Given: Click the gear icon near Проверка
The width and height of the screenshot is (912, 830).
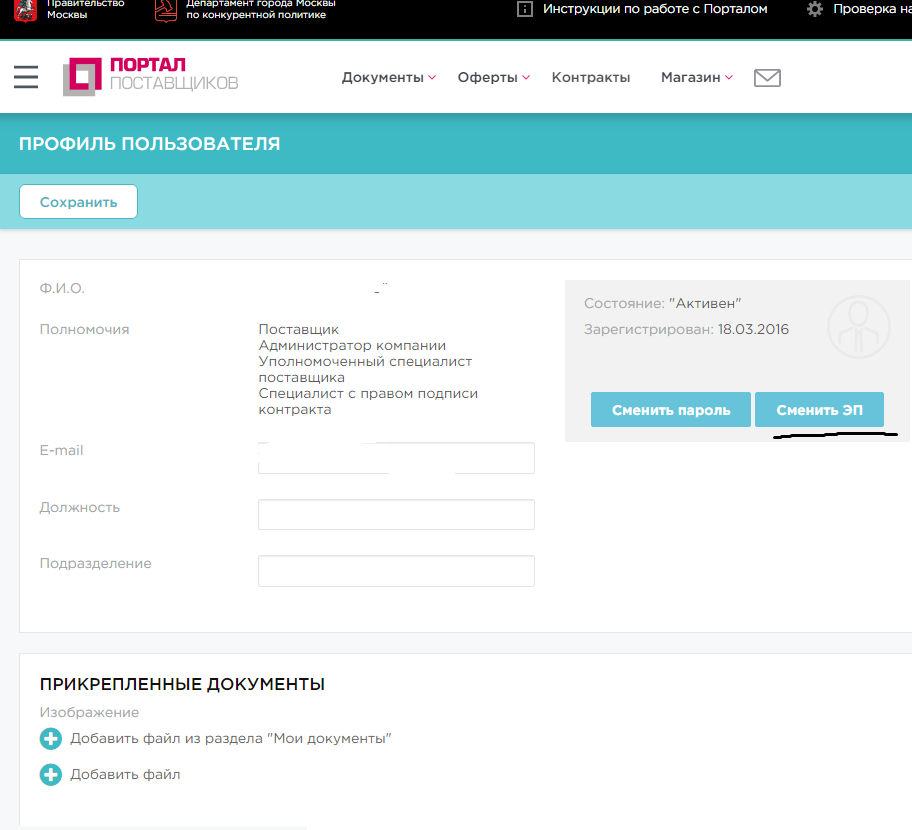Looking at the screenshot, I should [815, 9].
